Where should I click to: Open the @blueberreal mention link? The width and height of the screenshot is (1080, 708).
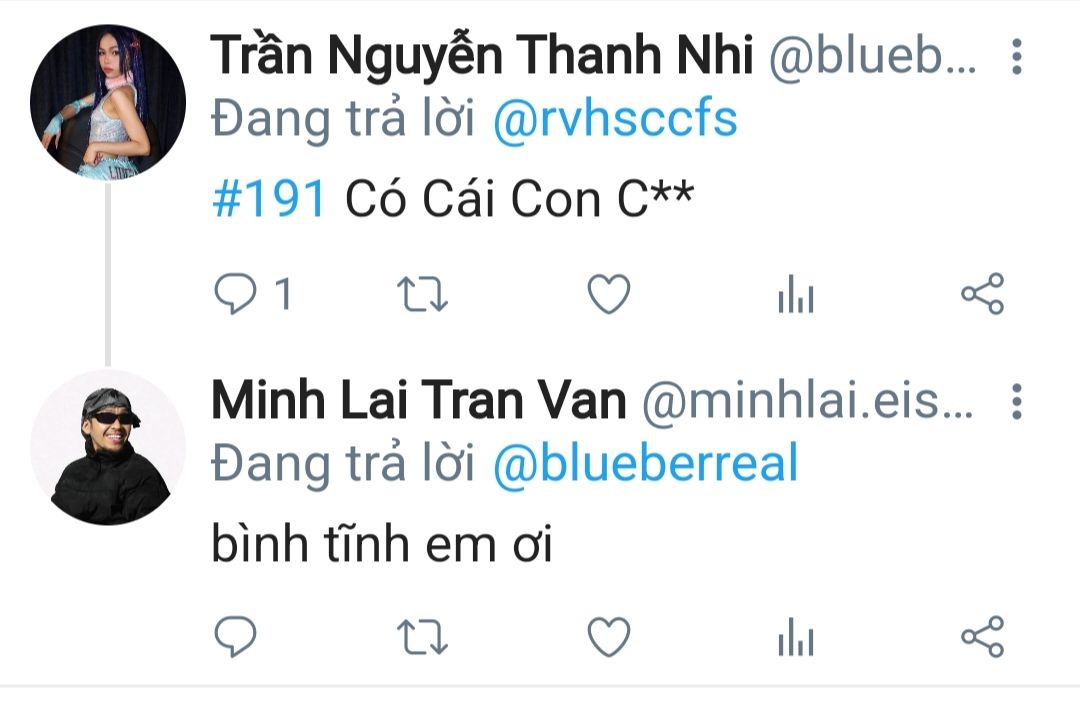coord(645,463)
